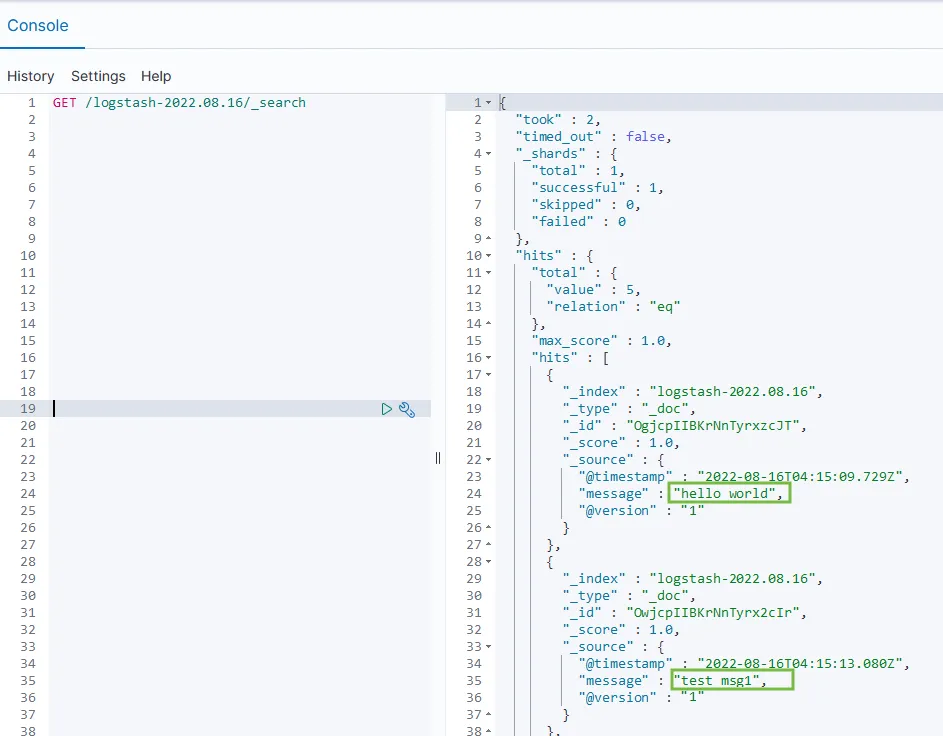Collapse second "_source" block on line 33
943x736 pixels.
(488, 647)
